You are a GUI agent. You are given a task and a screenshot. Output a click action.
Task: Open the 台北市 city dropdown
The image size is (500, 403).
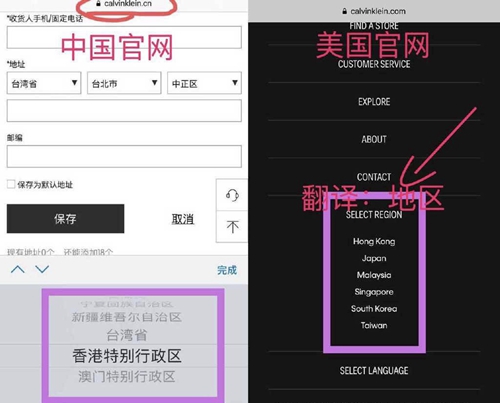coord(124,83)
